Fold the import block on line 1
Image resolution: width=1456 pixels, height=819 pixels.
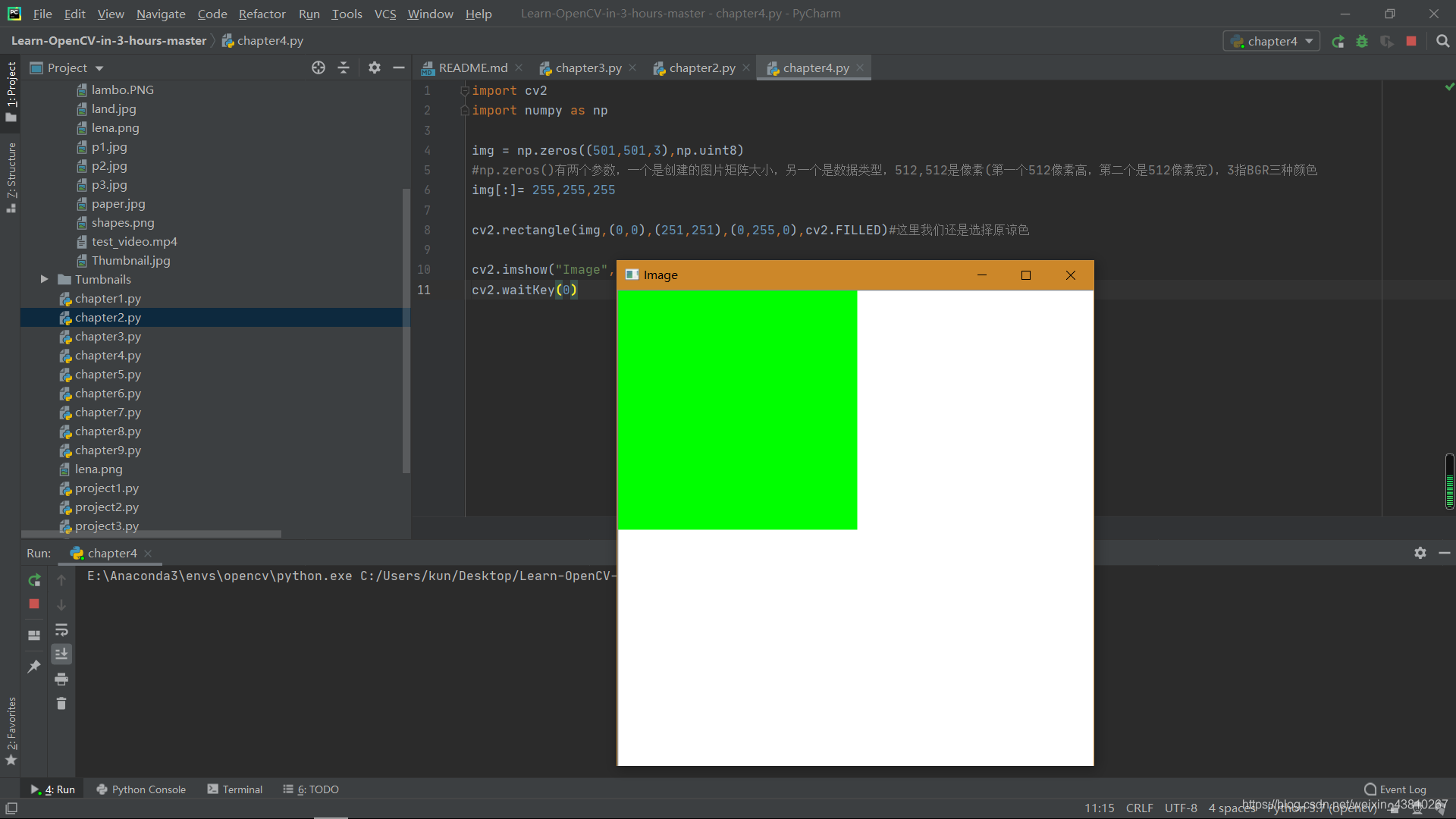464,91
